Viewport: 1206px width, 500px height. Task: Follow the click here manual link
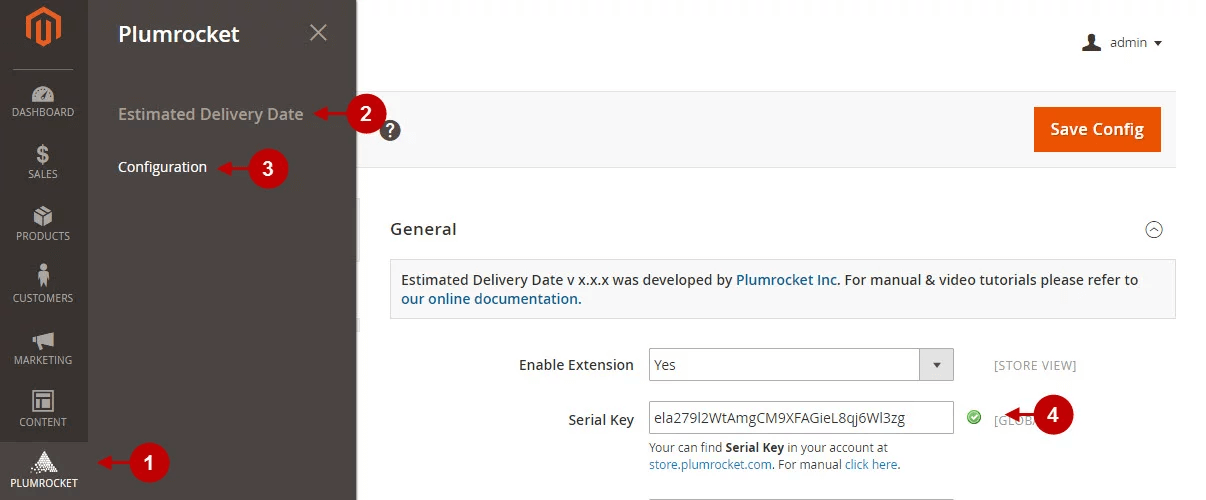click(870, 465)
